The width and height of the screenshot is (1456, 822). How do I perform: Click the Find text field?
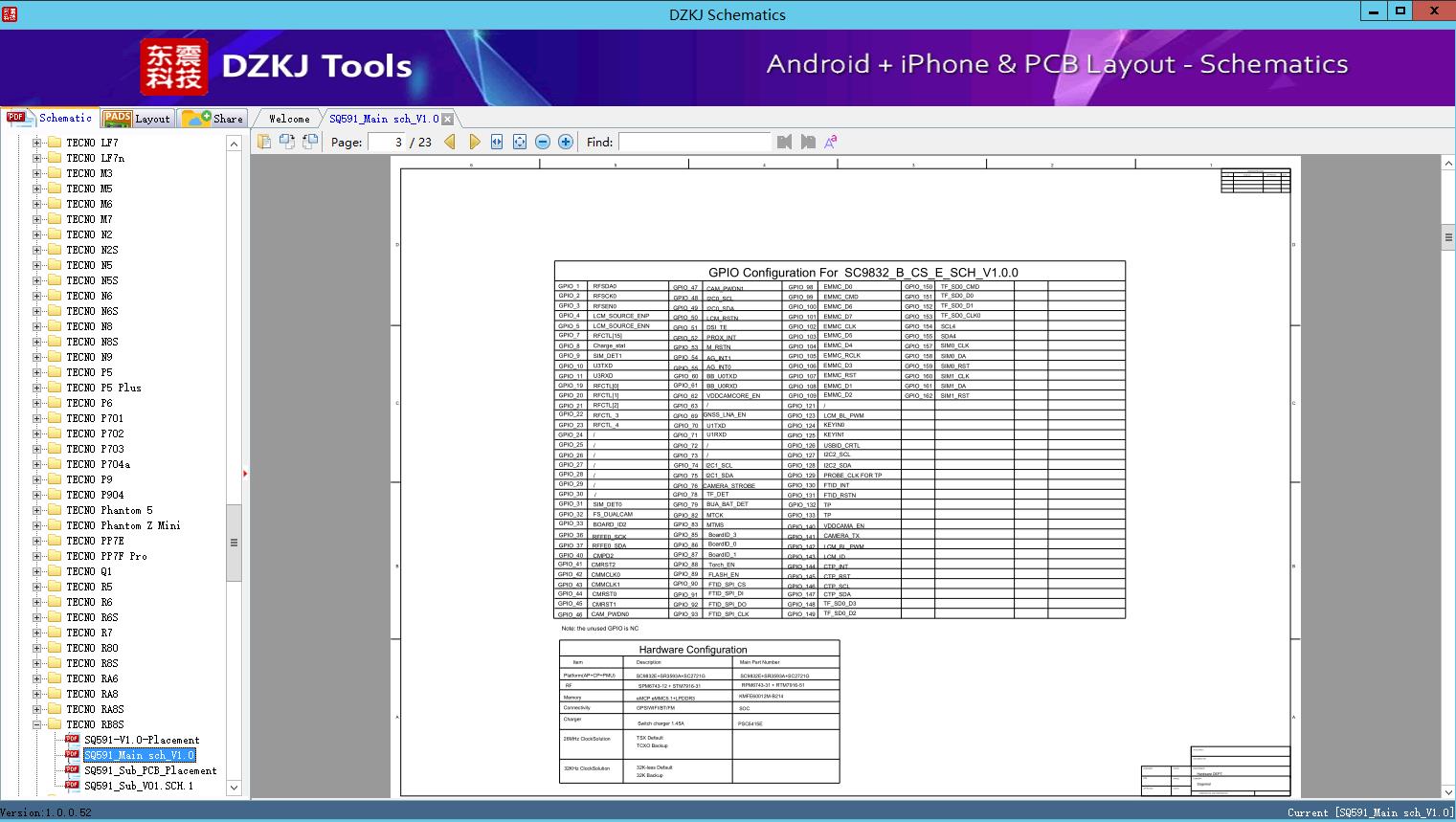694,142
